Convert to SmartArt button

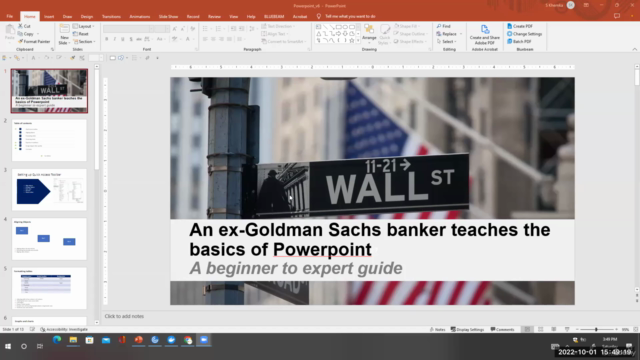283,42
